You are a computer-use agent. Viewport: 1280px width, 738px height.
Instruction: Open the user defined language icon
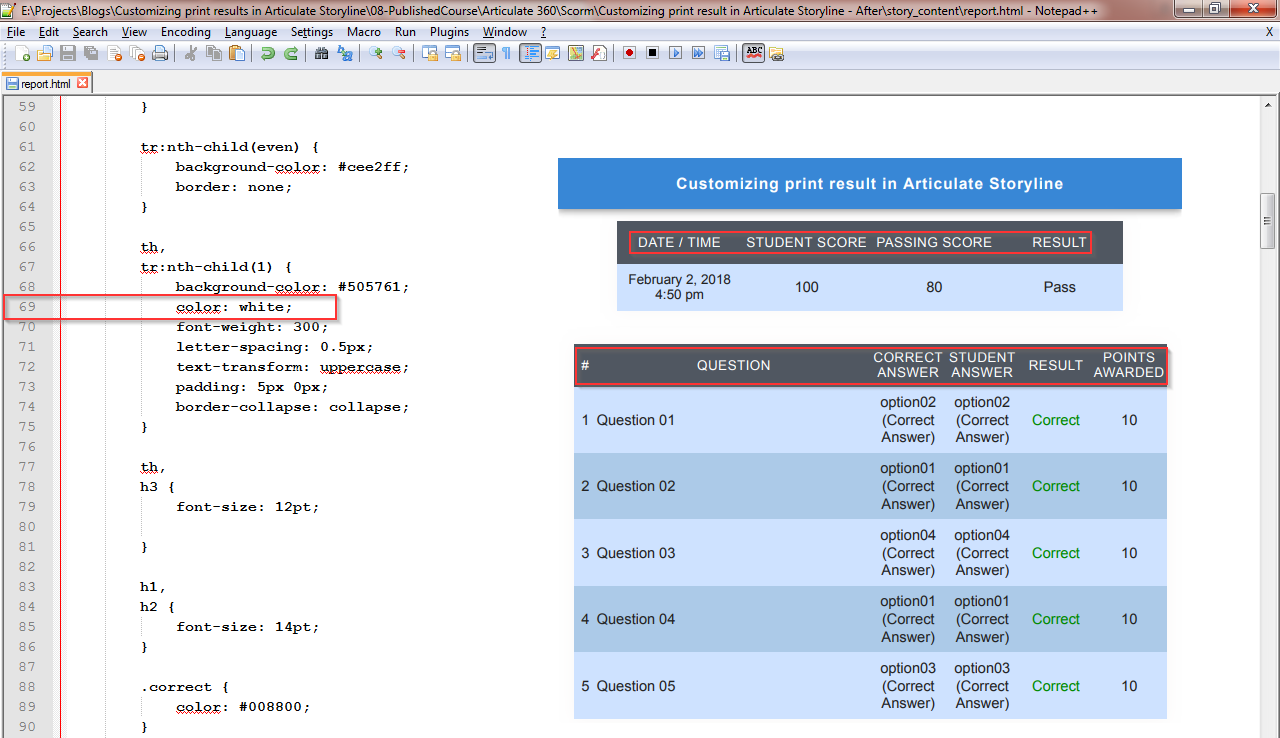point(552,53)
